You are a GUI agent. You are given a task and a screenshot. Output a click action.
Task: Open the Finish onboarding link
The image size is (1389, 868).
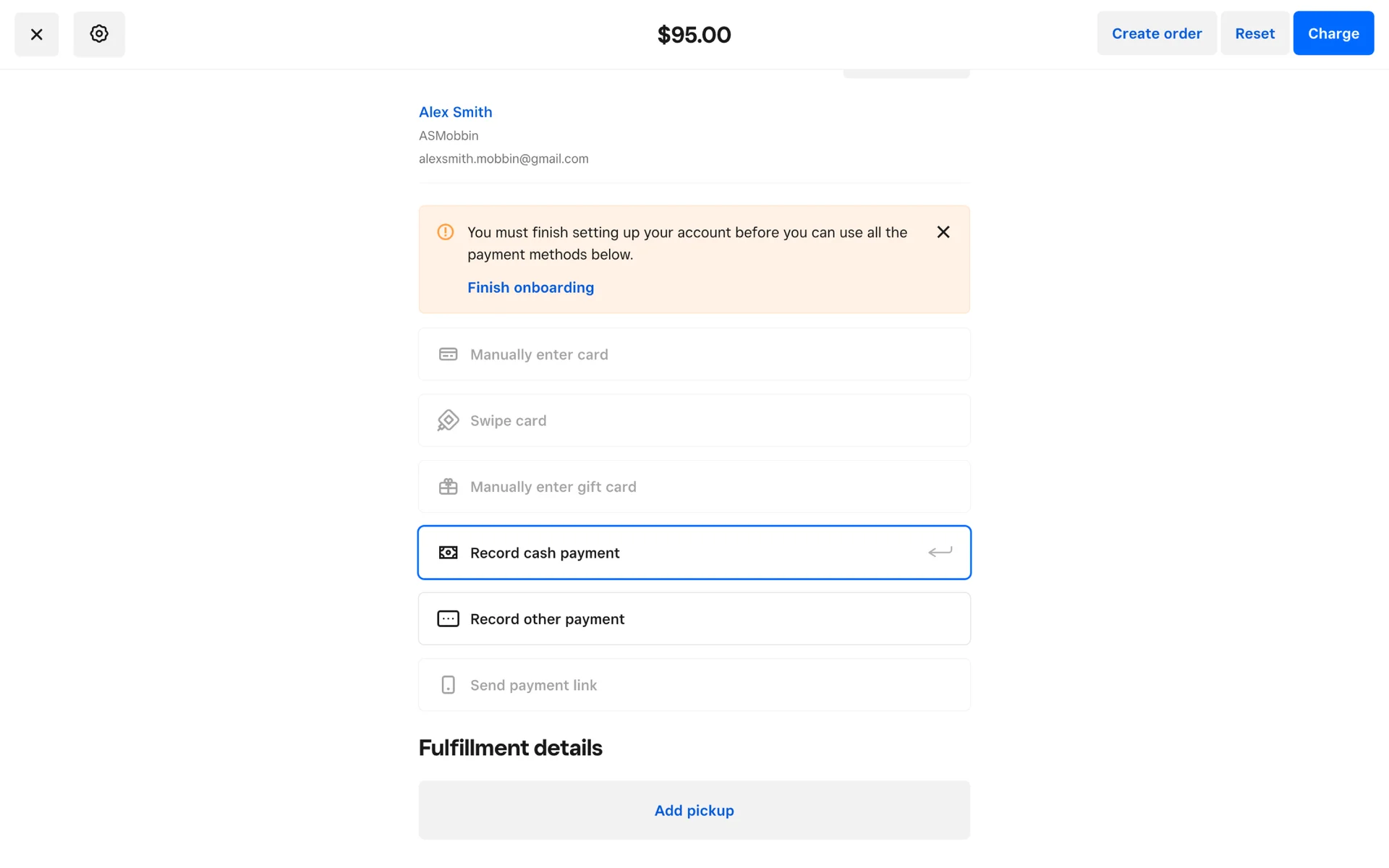(530, 288)
